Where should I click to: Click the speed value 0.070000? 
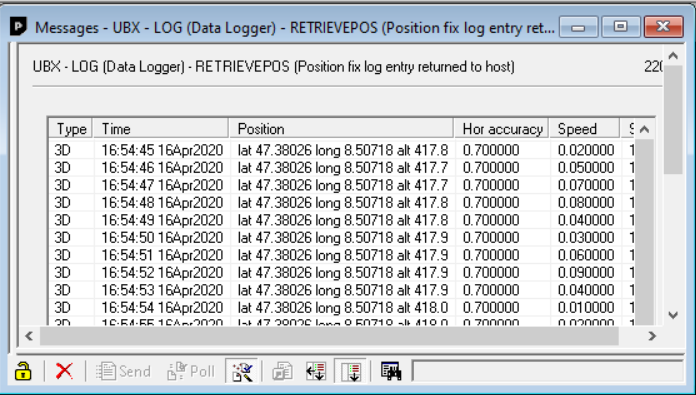[586, 185]
